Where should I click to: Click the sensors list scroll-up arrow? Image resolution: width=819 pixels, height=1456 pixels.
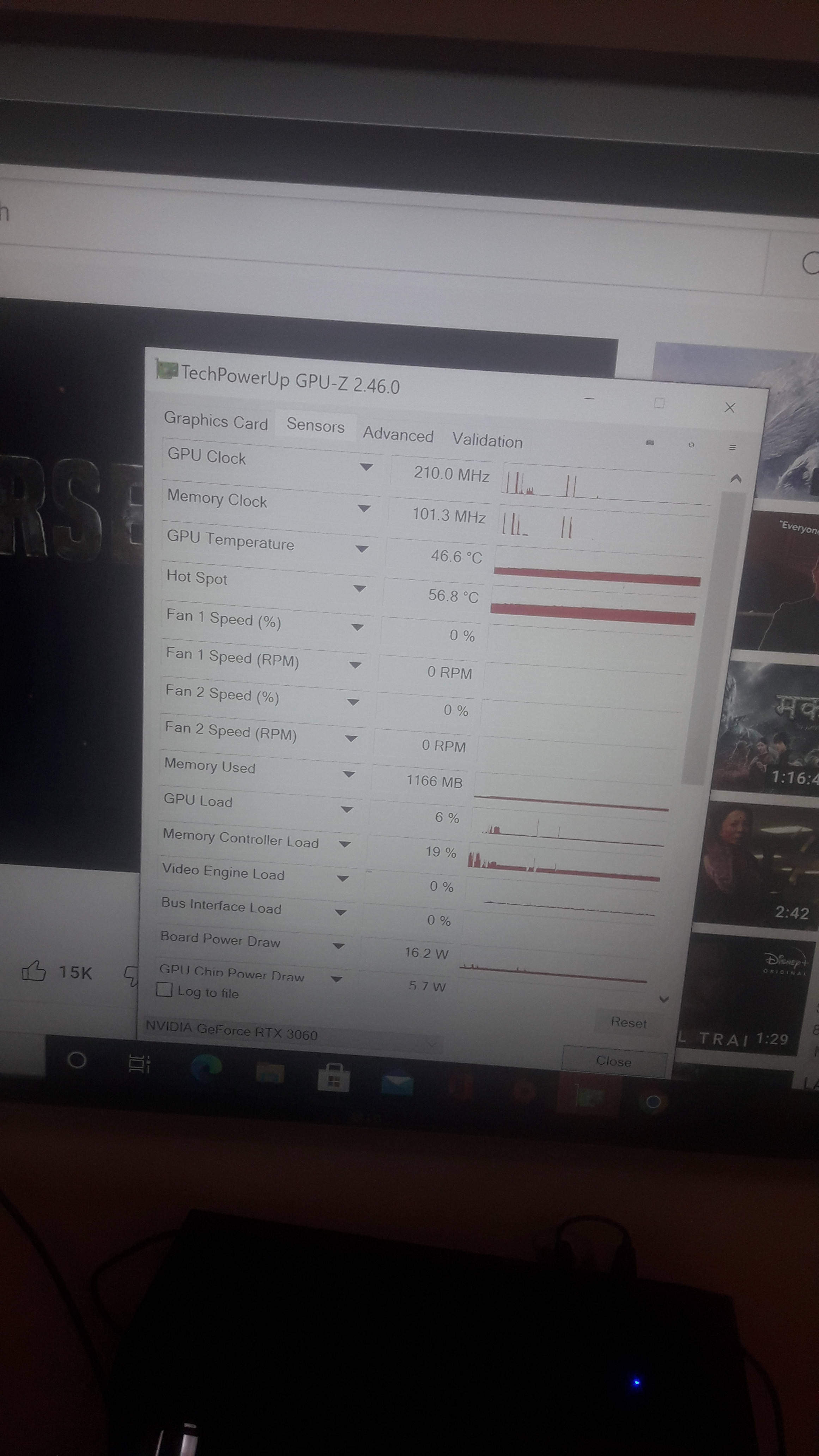click(735, 479)
